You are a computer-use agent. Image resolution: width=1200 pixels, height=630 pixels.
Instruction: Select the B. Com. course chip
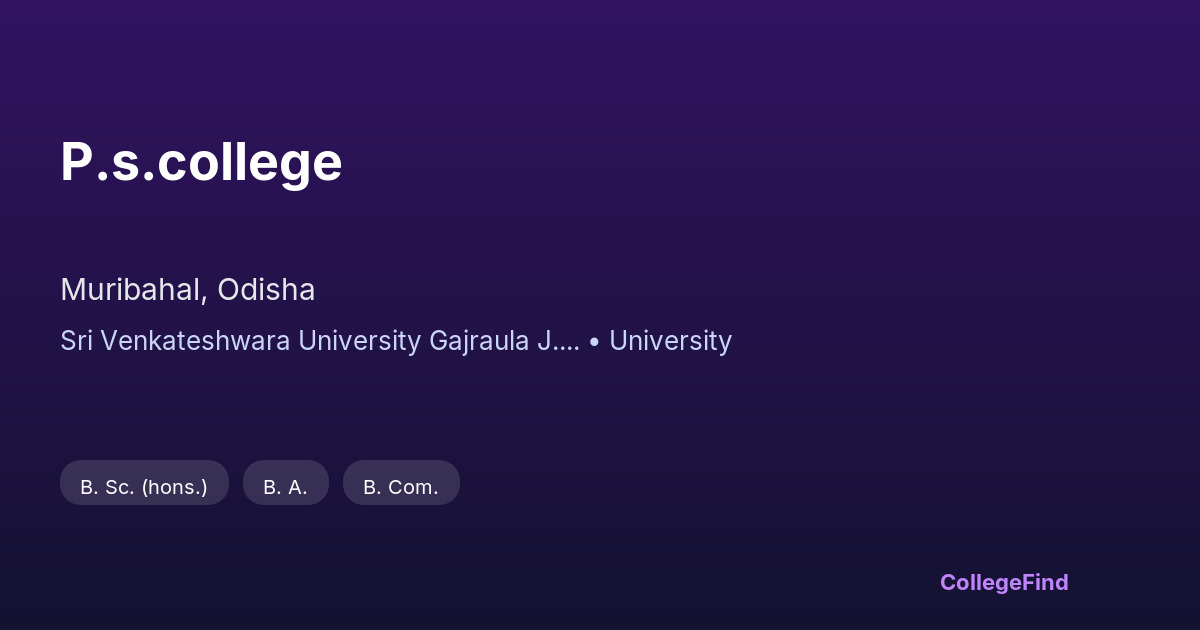(x=401, y=487)
